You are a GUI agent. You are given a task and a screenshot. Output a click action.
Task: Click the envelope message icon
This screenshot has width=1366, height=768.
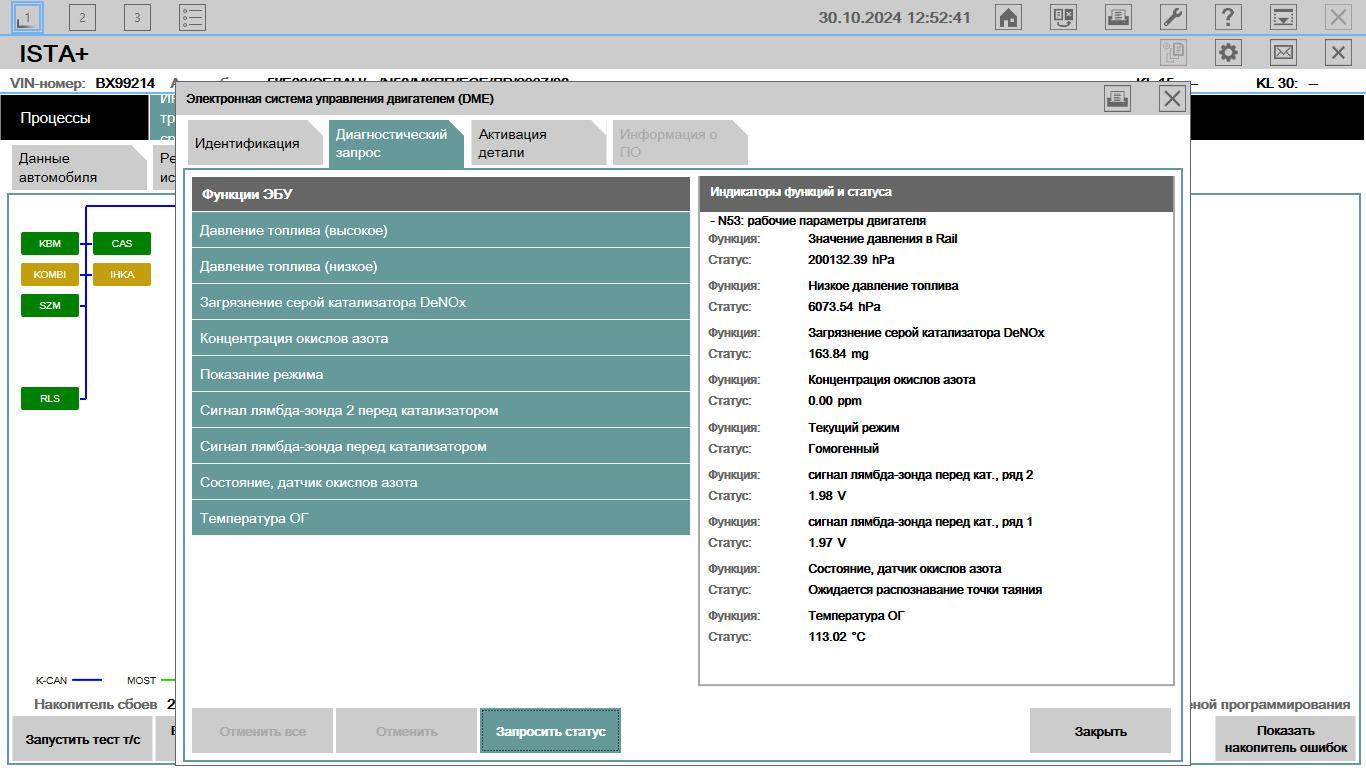pos(1283,53)
